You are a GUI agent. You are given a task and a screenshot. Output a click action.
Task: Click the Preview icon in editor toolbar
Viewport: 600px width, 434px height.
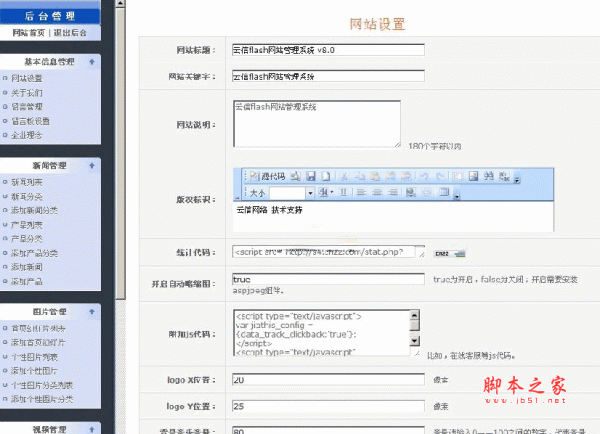pos(295,176)
